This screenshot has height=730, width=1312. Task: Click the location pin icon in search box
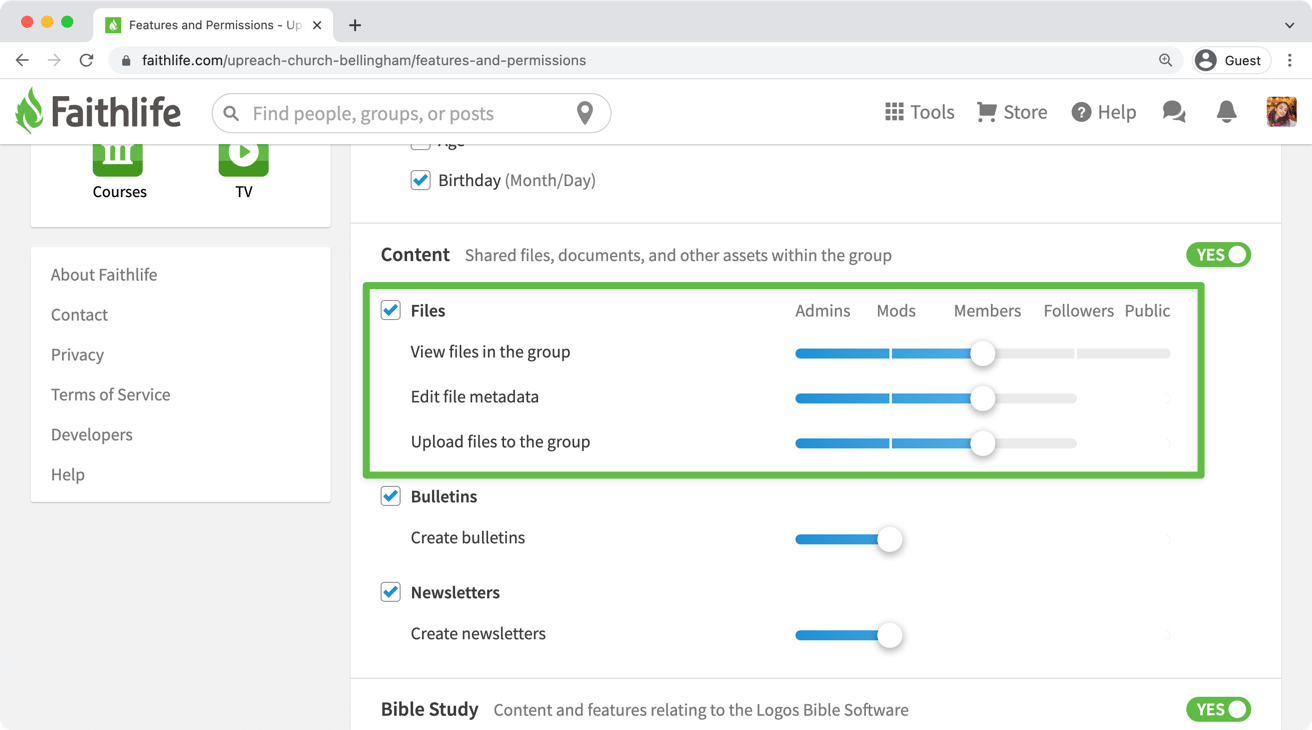pyautogui.click(x=585, y=113)
